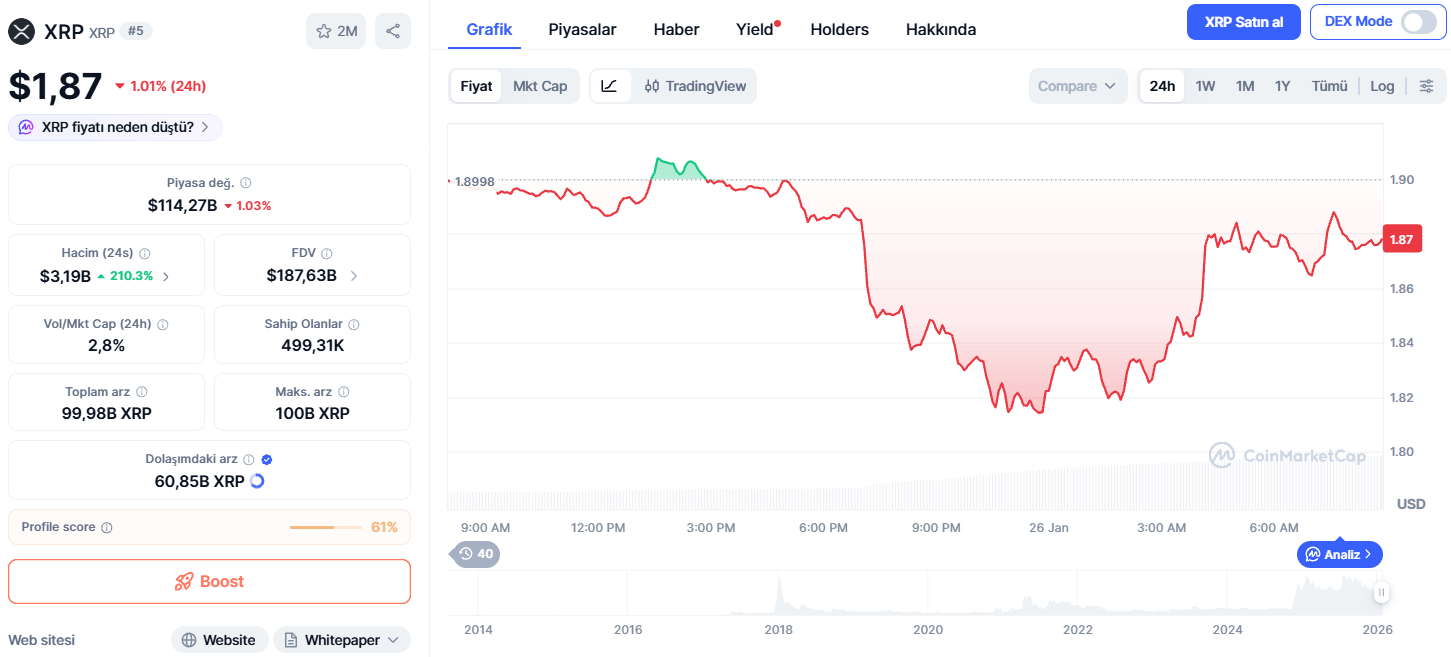
Task: Click the info icon beside Sahip Olanlar
Action: pos(354,324)
